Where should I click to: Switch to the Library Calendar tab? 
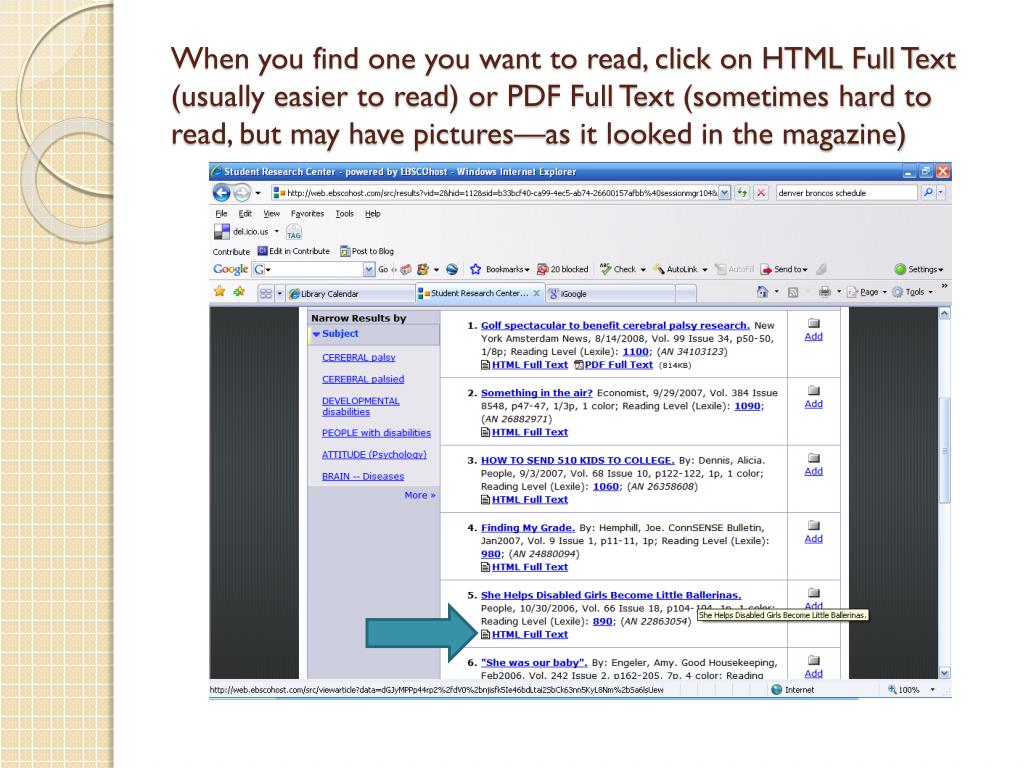click(349, 294)
